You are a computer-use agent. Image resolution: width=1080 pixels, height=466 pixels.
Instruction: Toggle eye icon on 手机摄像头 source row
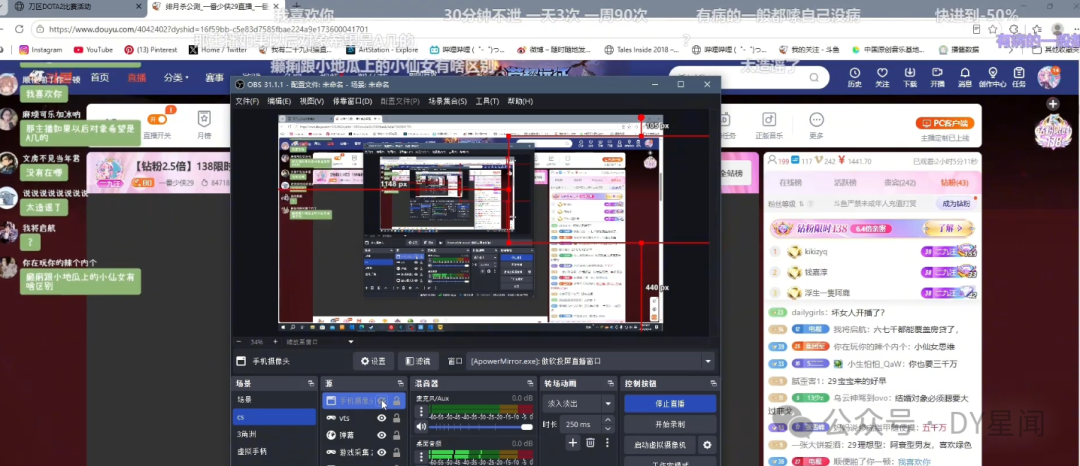(381, 401)
